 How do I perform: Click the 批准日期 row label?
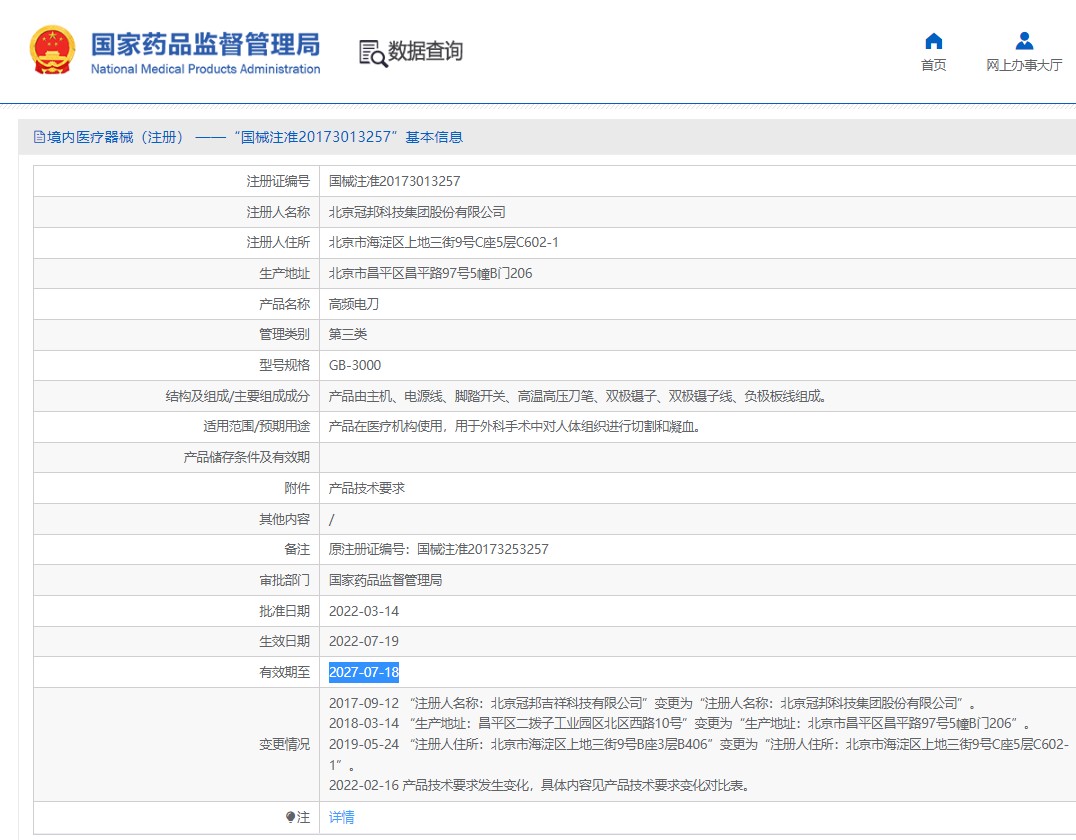284,611
